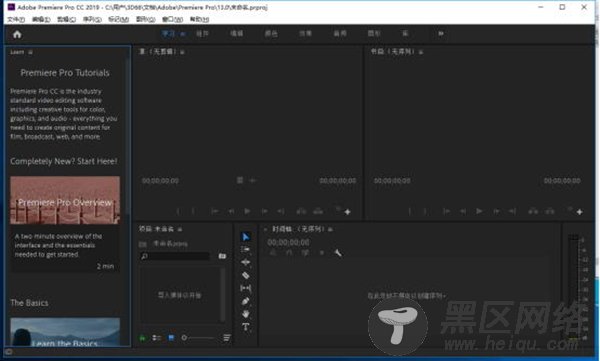Open Source monitor button editor plus
The width and height of the screenshot is (600, 361).
347,212
